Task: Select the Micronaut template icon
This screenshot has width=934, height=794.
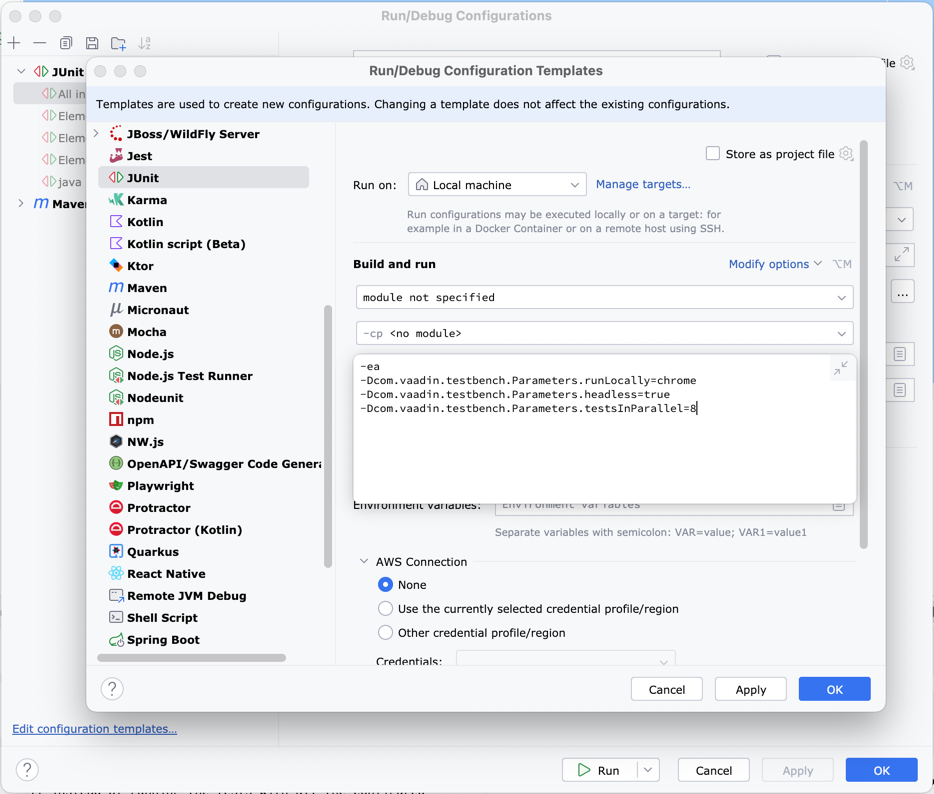Action: (x=116, y=310)
